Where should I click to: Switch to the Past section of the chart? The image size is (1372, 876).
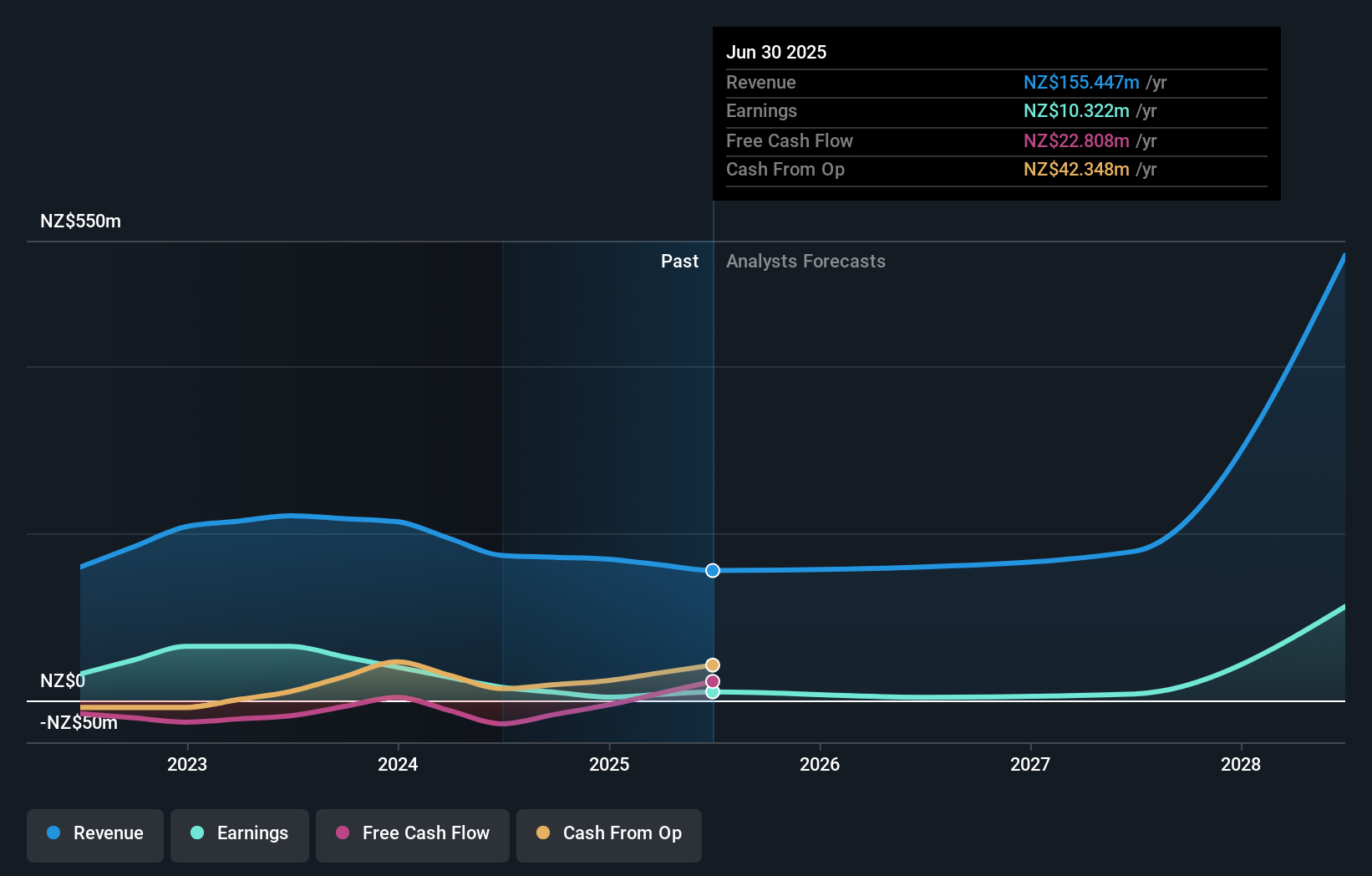(x=679, y=261)
